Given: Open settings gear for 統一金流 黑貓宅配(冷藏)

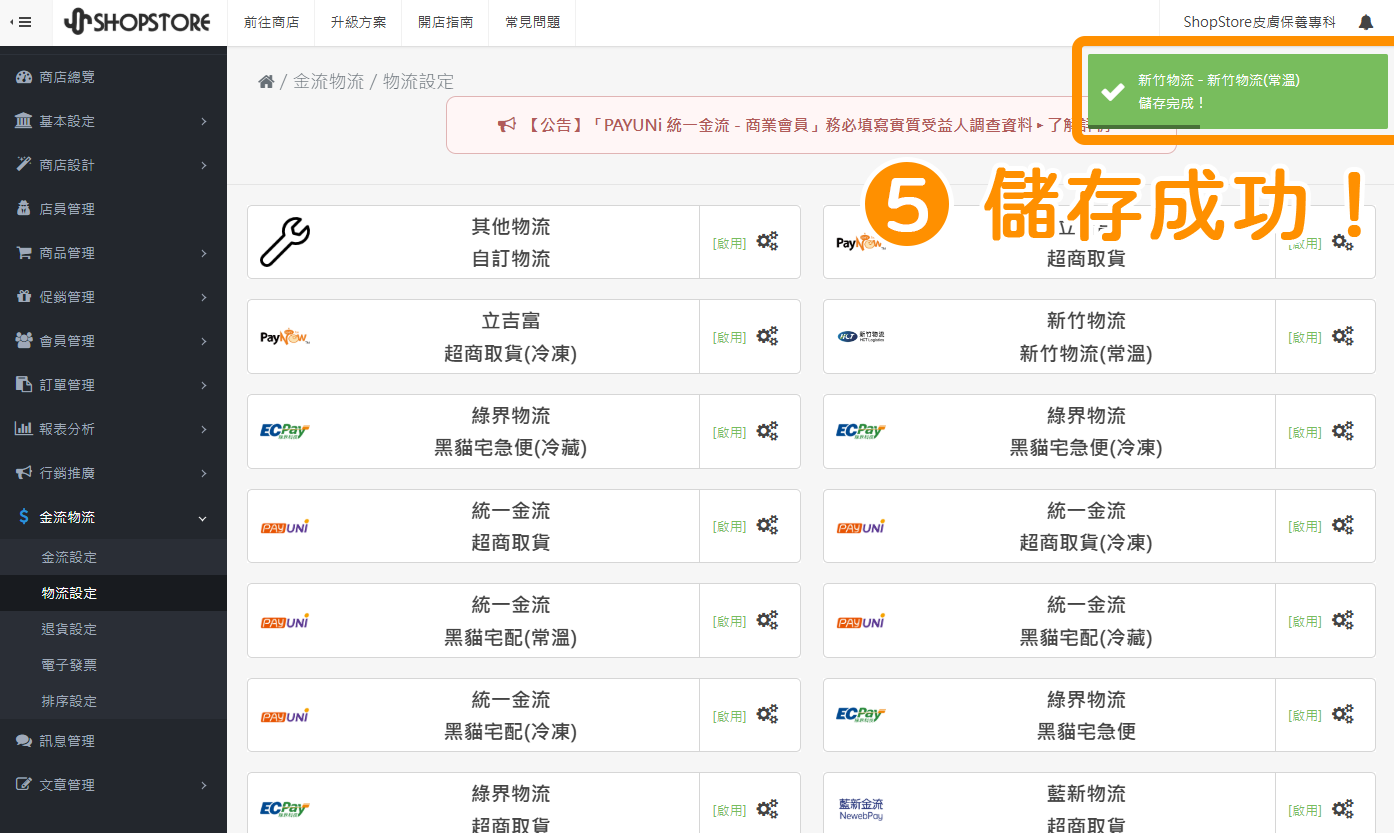Looking at the screenshot, I should point(1342,620).
